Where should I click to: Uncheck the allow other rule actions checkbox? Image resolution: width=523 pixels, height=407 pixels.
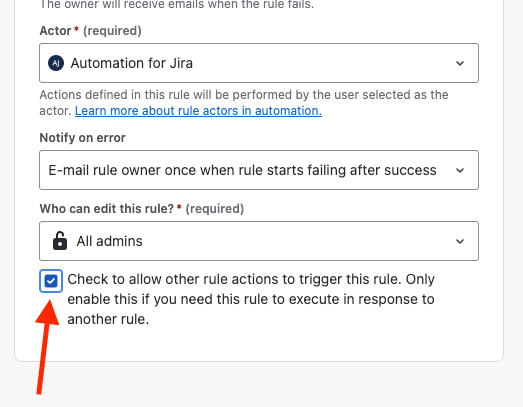point(51,281)
